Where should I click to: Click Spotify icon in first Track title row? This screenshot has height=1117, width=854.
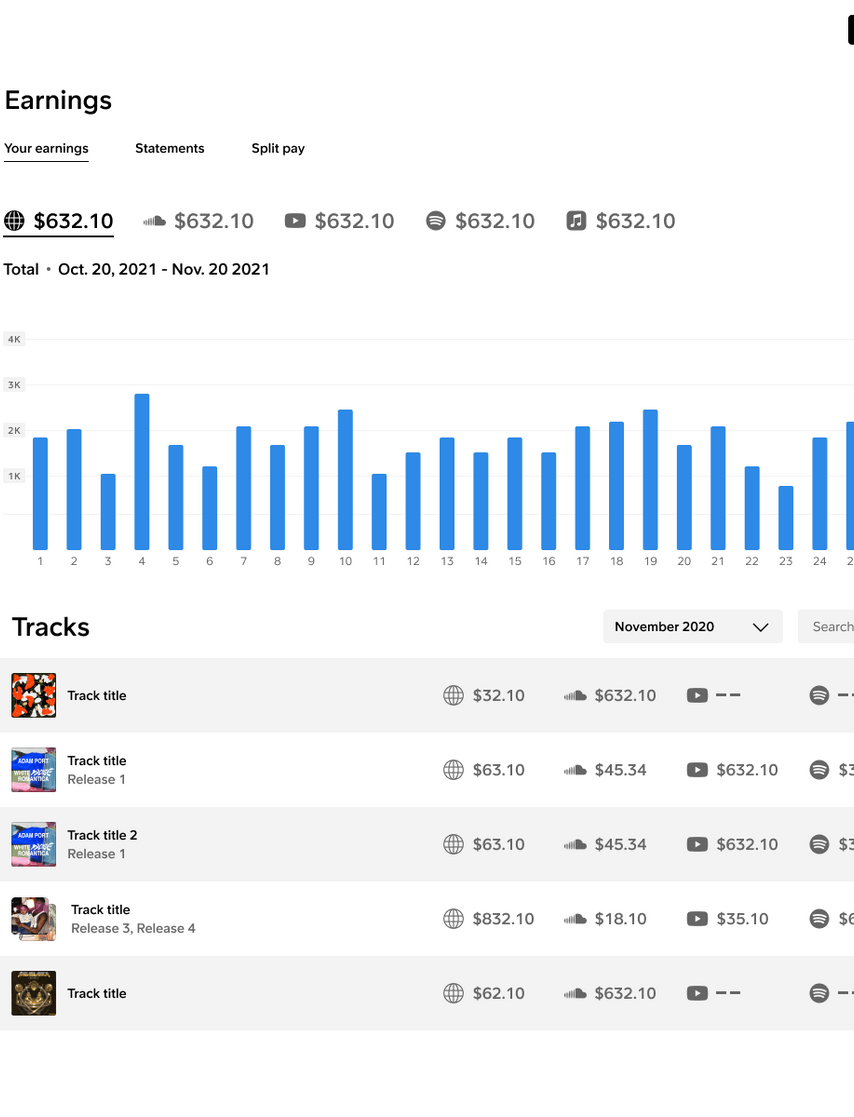click(820, 695)
